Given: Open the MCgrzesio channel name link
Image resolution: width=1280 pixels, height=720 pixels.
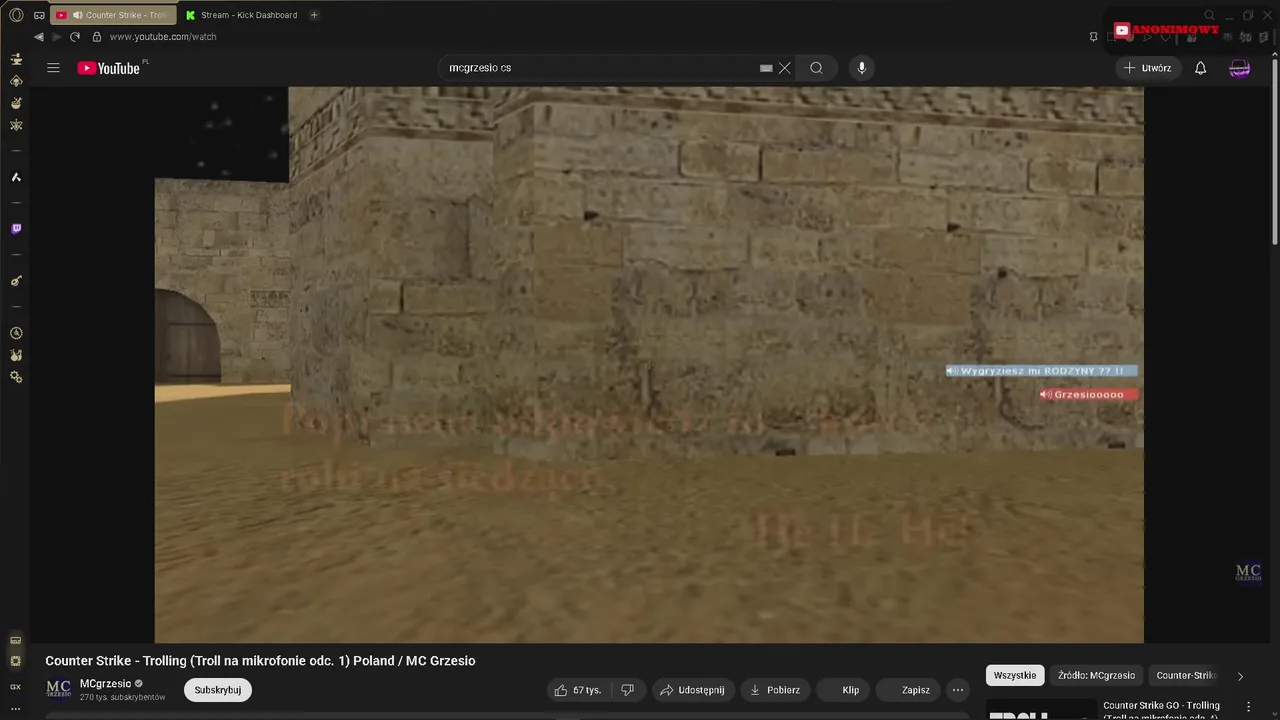Looking at the screenshot, I should (105, 684).
